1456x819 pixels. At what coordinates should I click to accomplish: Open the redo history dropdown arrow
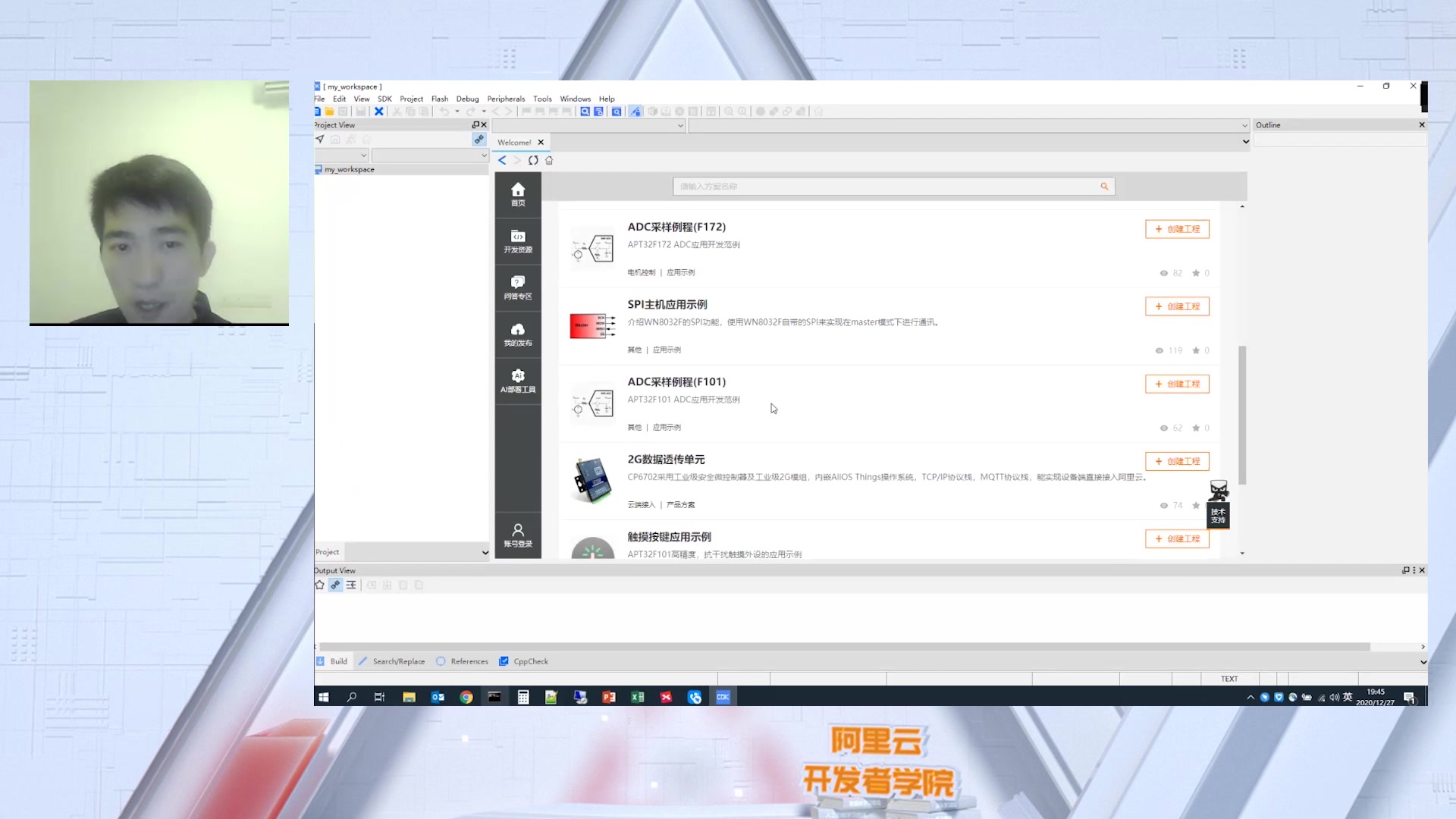484,111
